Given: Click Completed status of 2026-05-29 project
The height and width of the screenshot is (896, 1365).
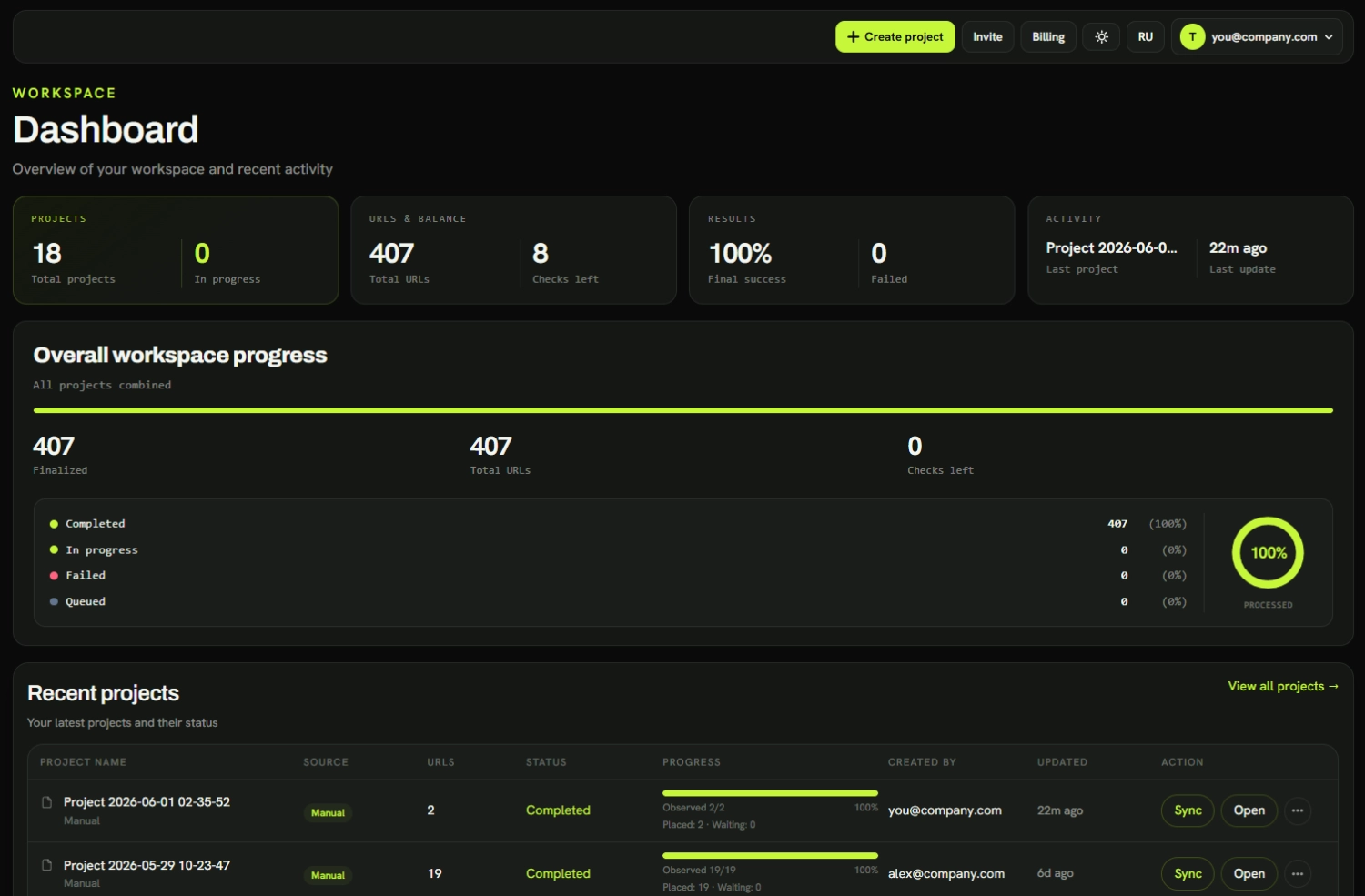Looking at the screenshot, I should [x=558, y=873].
